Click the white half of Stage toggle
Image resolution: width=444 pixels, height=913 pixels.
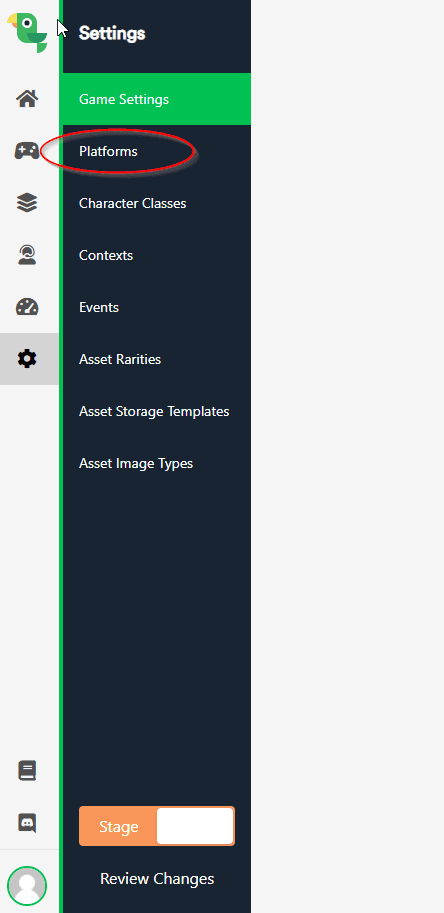tap(195, 826)
